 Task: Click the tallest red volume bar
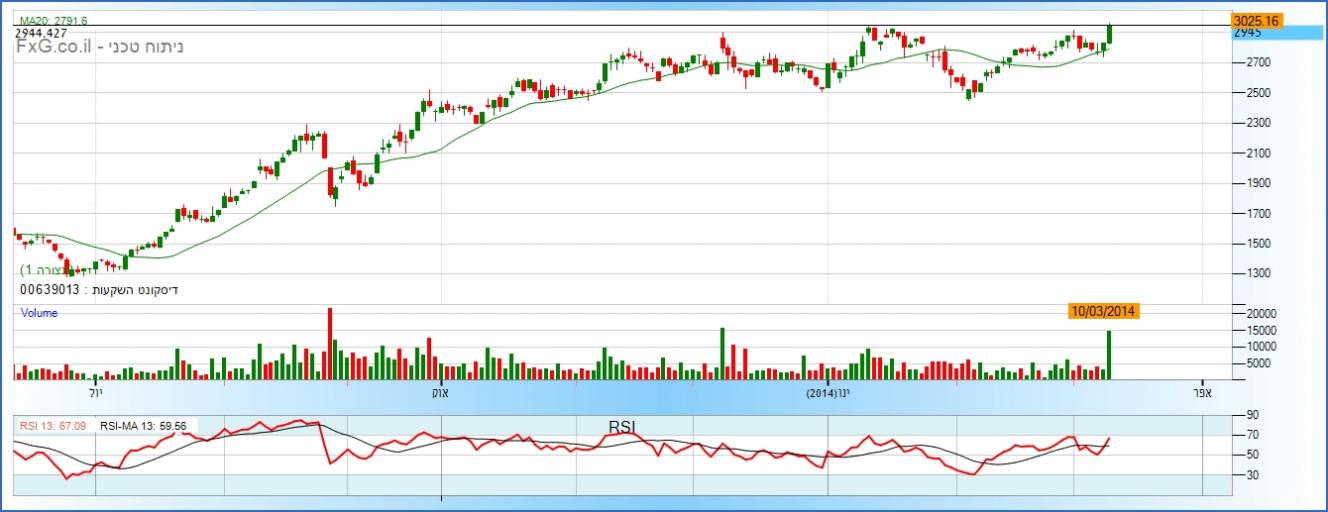[x=329, y=344]
